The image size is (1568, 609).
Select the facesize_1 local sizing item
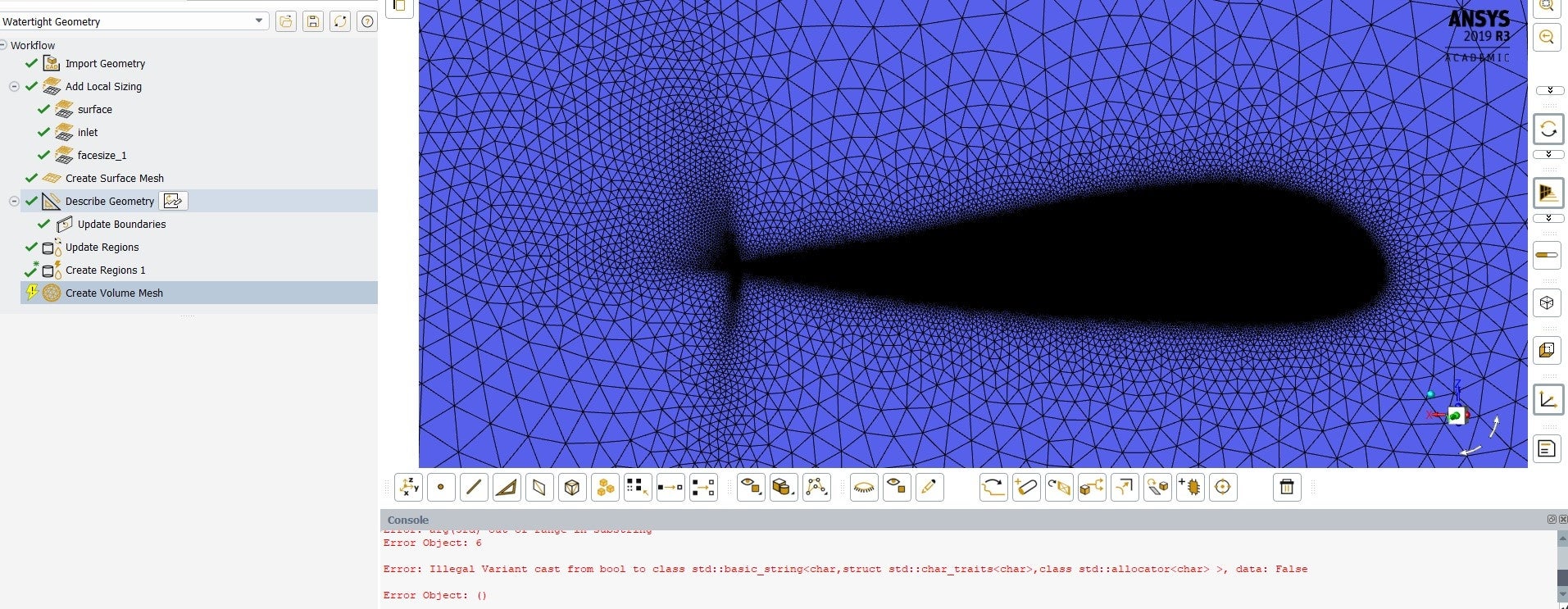pyautogui.click(x=102, y=155)
